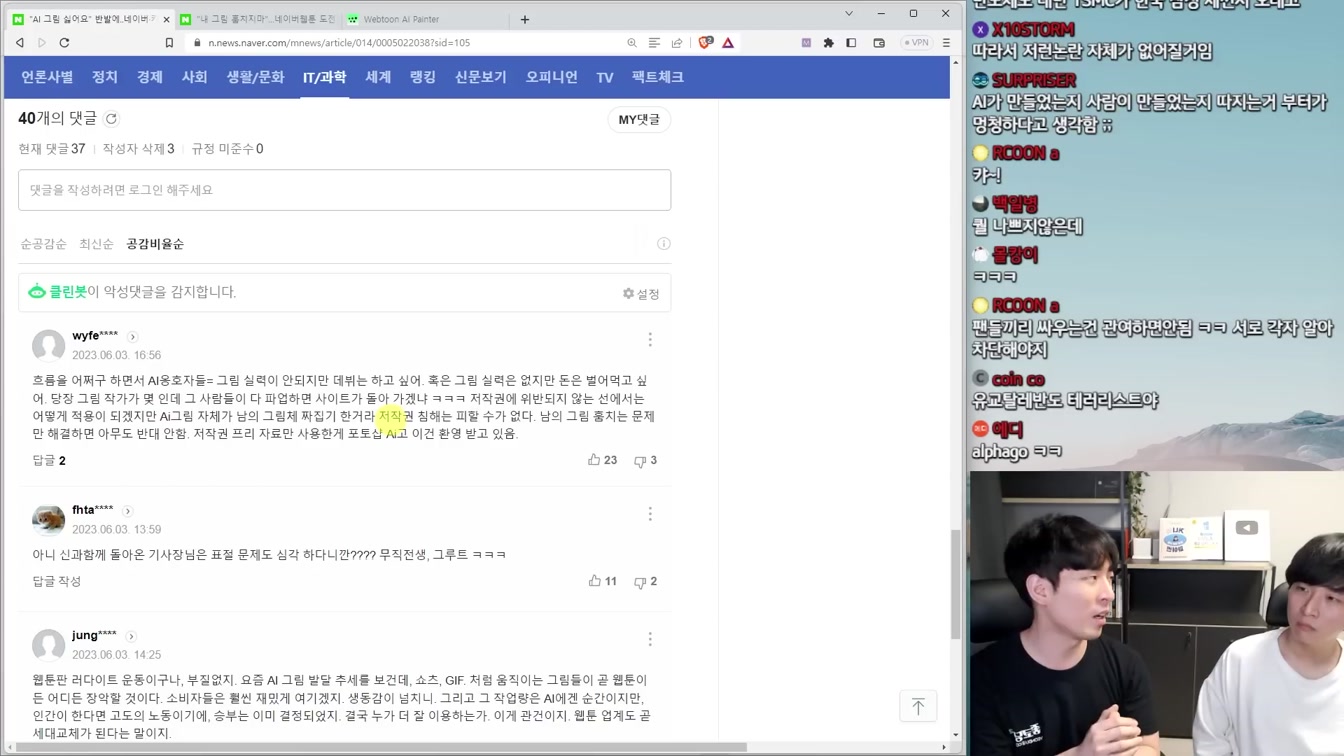Open the 언론사별 news menu
The image size is (1344, 756).
[x=47, y=77]
